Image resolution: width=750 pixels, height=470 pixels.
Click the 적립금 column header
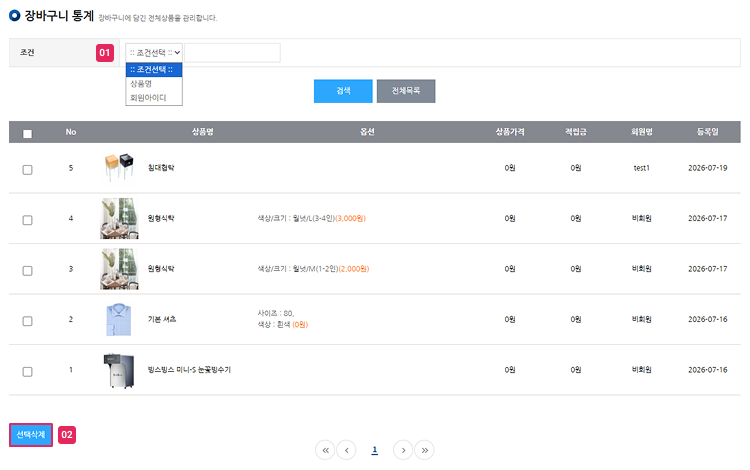(x=576, y=132)
